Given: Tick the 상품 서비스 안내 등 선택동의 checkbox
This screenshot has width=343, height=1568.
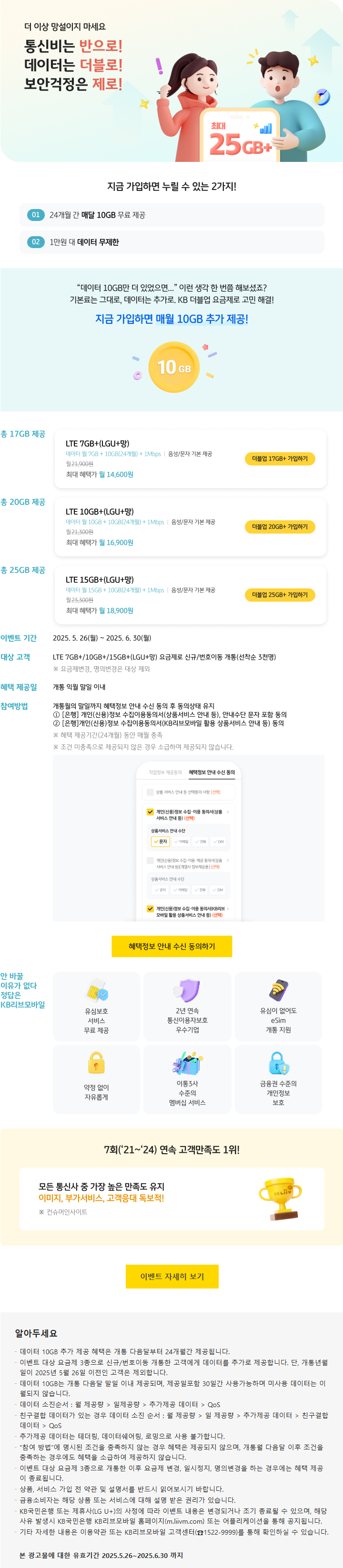Looking at the screenshot, I should (x=151, y=792).
